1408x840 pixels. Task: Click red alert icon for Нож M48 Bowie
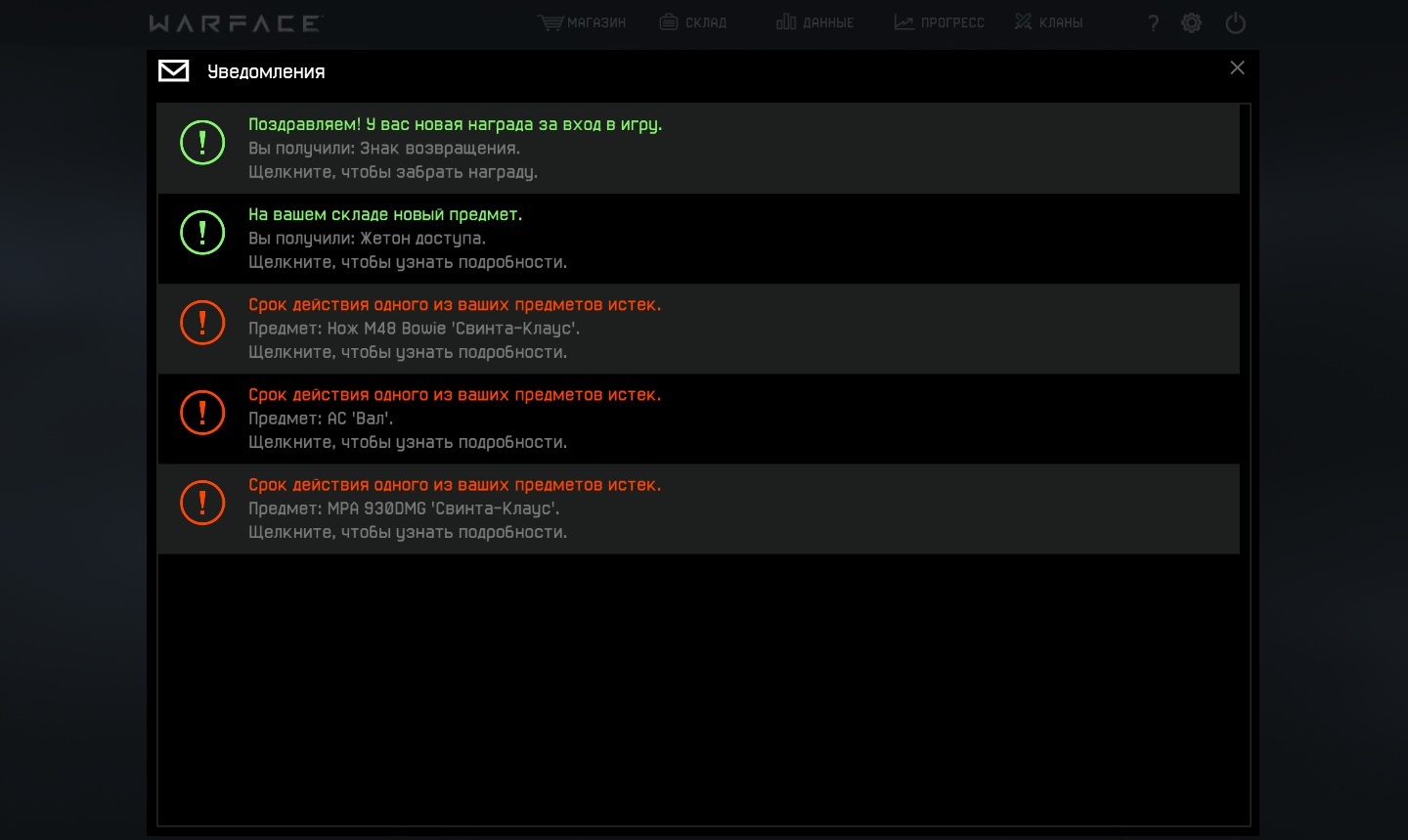(x=202, y=323)
